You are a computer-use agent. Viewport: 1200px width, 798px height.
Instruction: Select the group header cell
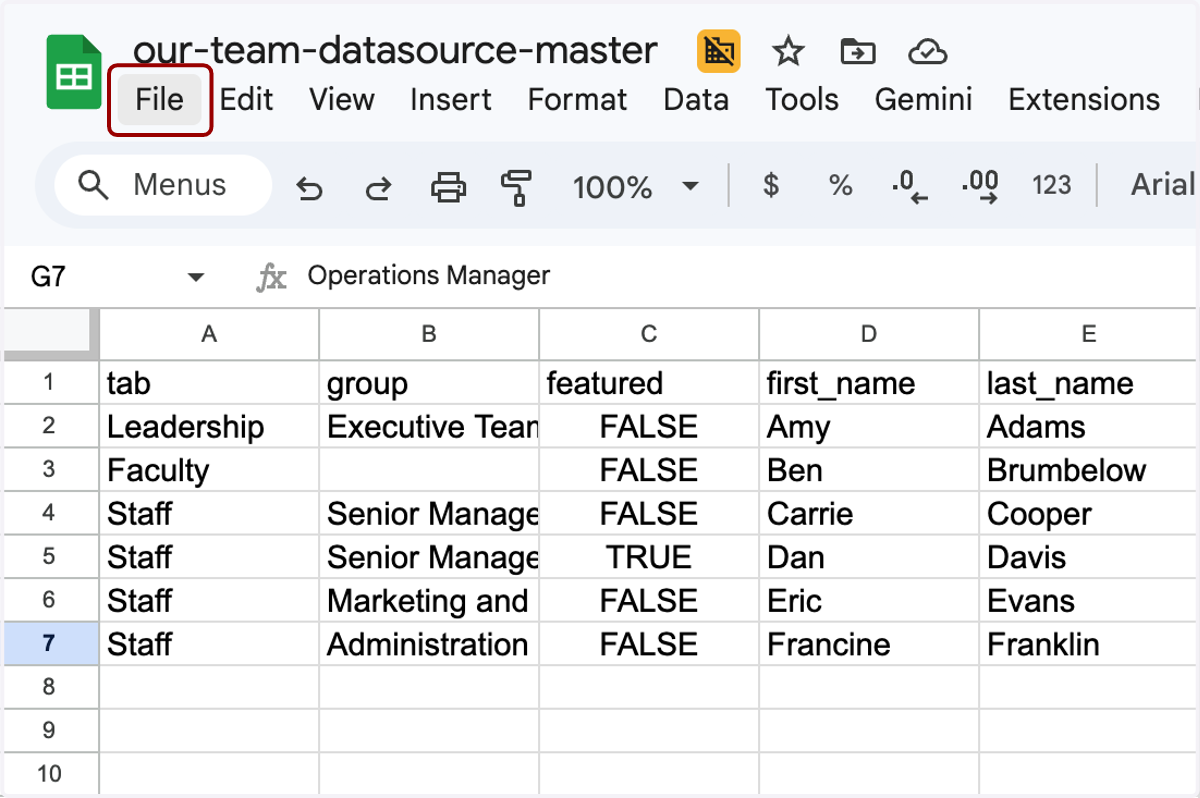(x=429, y=382)
